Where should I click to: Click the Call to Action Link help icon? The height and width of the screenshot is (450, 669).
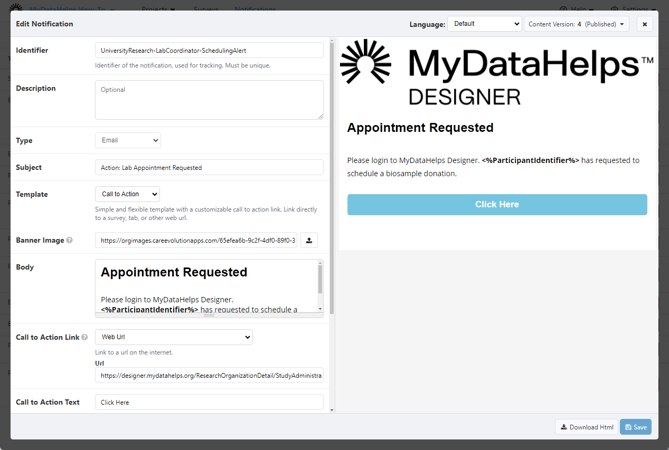click(x=84, y=338)
